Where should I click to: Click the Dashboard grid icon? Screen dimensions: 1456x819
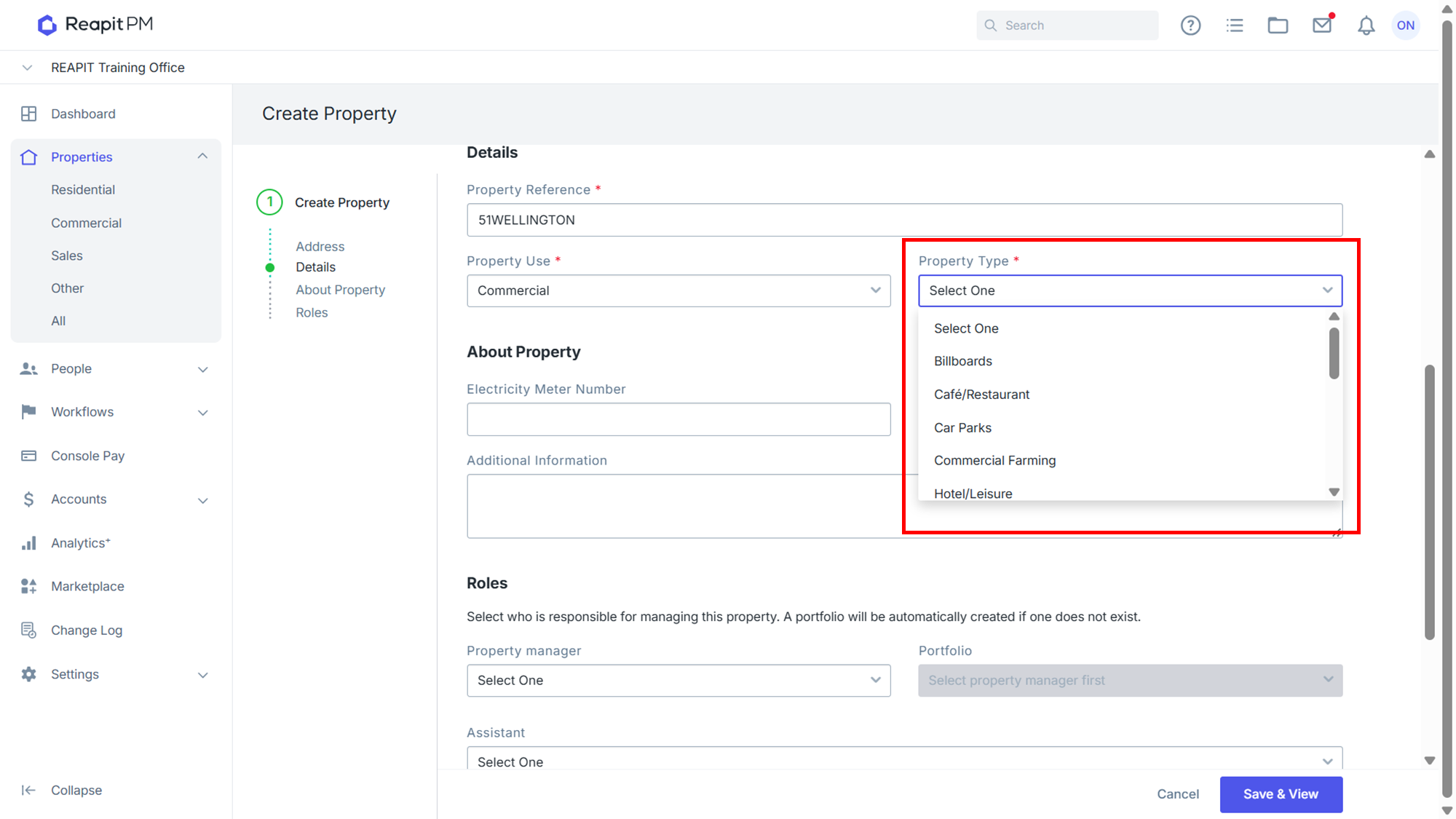pos(29,114)
